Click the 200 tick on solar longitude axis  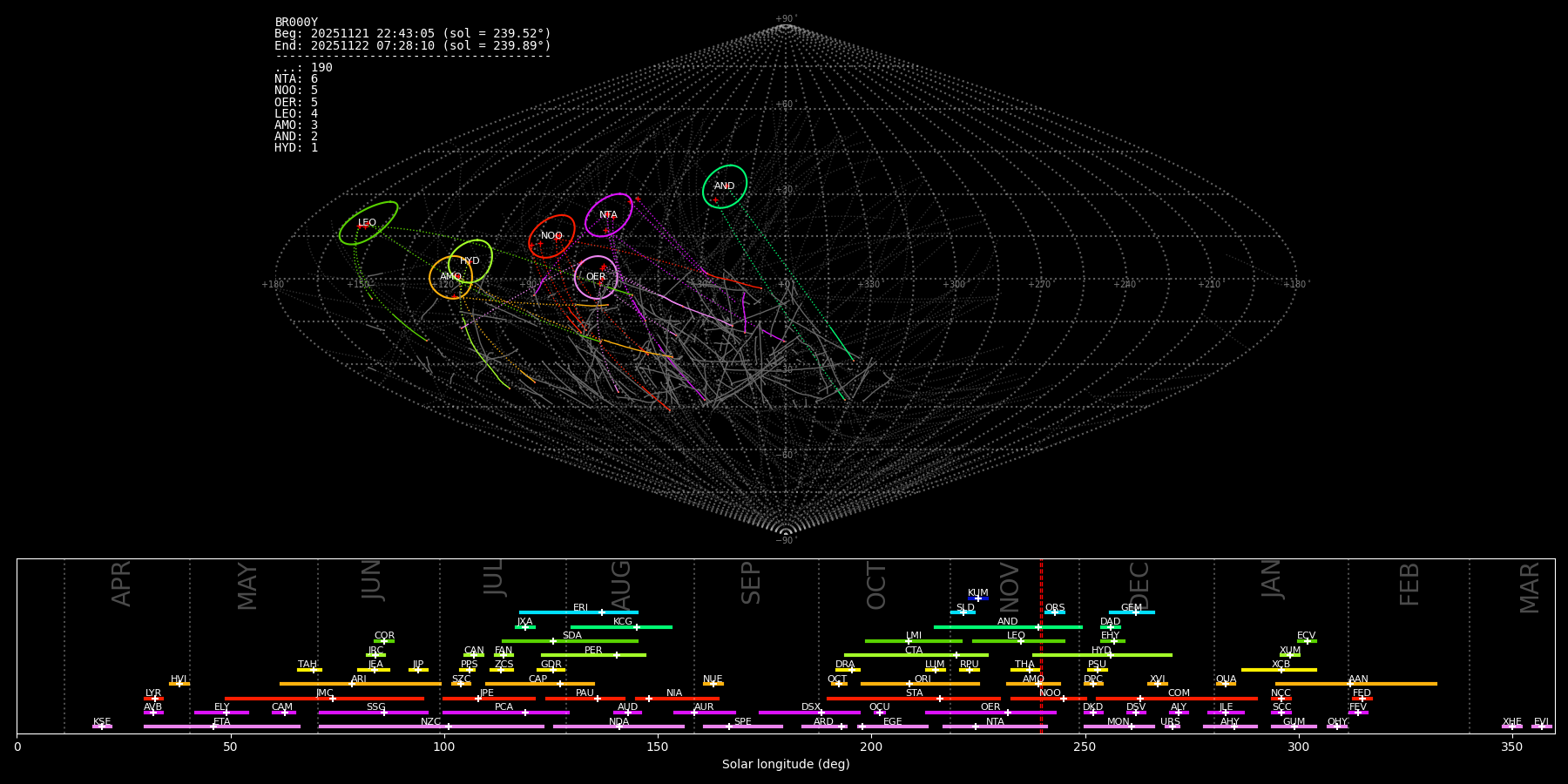(x=871, y=747)
